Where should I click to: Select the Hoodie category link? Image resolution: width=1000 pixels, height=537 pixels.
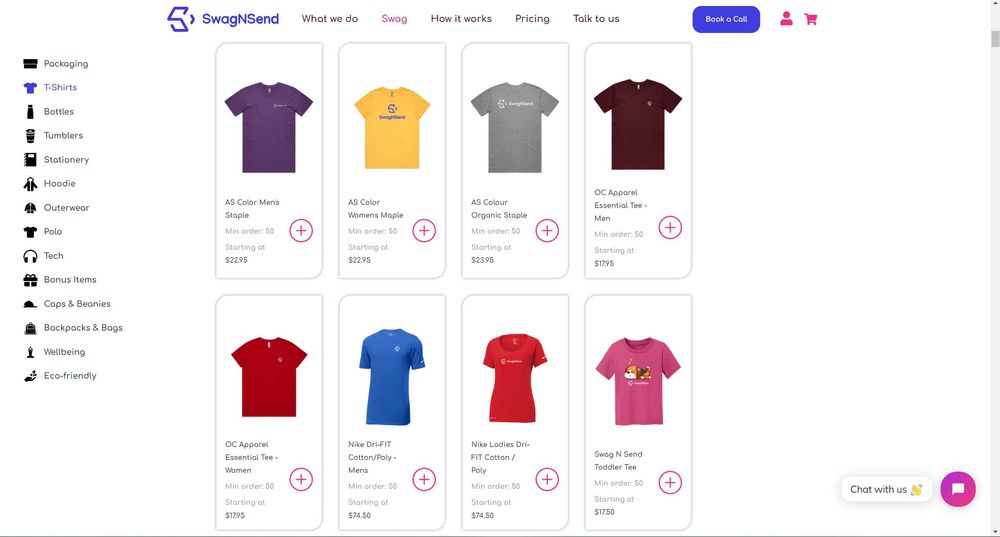pyautogui.click(x=59, y=184)
